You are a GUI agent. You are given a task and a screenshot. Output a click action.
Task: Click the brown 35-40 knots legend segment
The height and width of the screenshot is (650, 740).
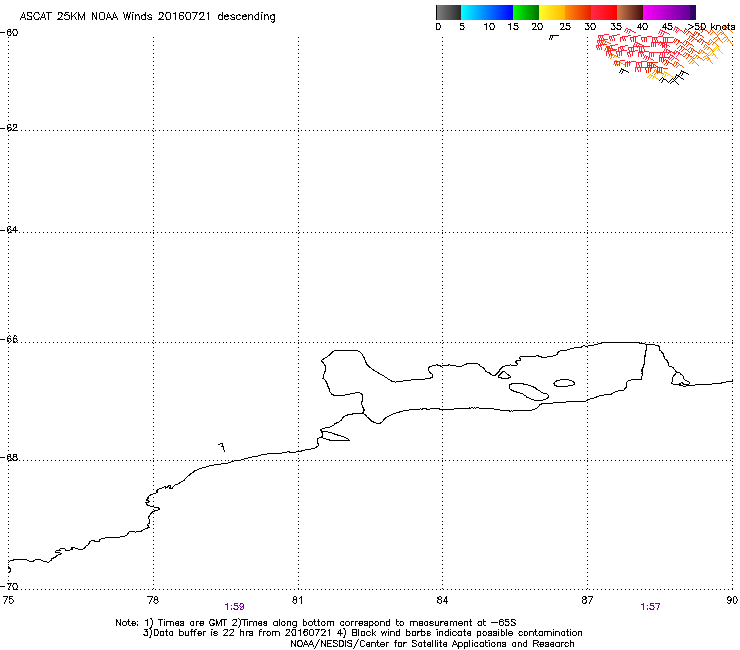tap(630, 12)
